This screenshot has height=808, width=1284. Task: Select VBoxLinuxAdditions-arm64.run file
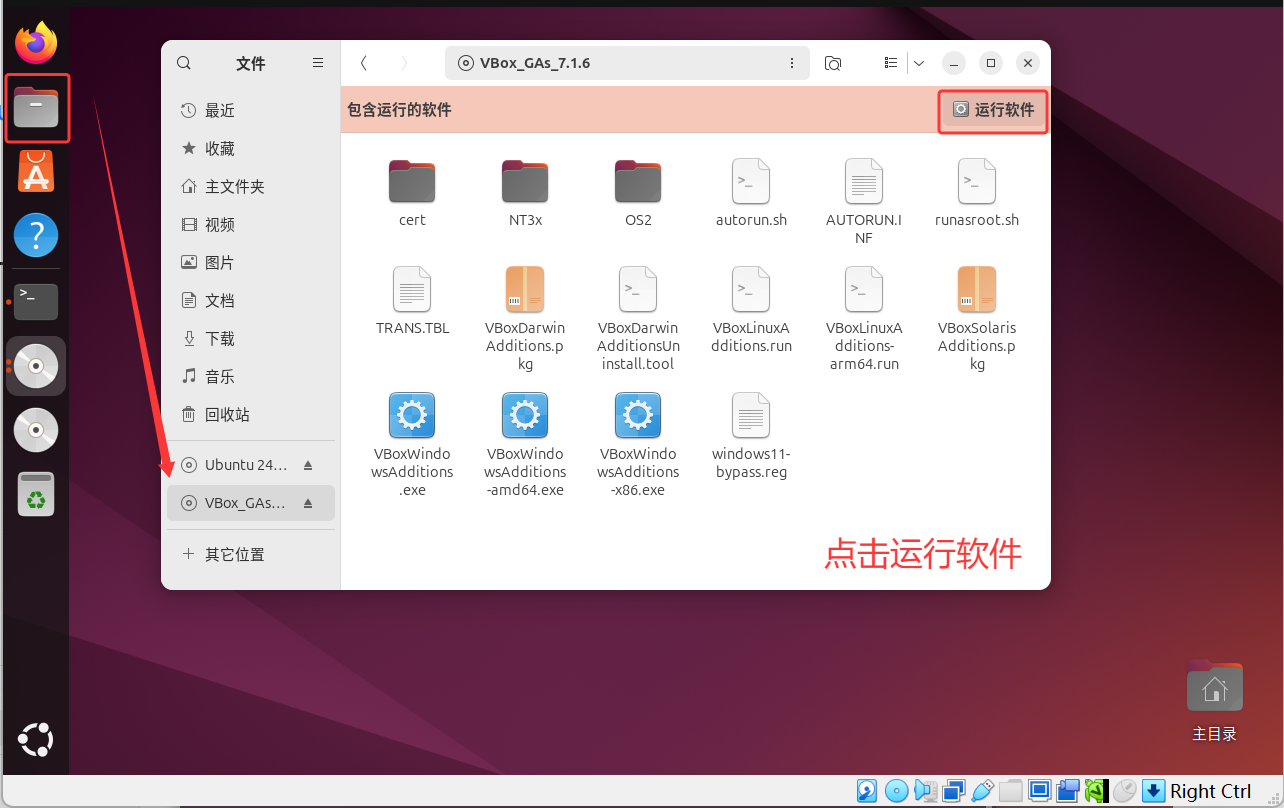pyautogui.click(x=864, y=319)
